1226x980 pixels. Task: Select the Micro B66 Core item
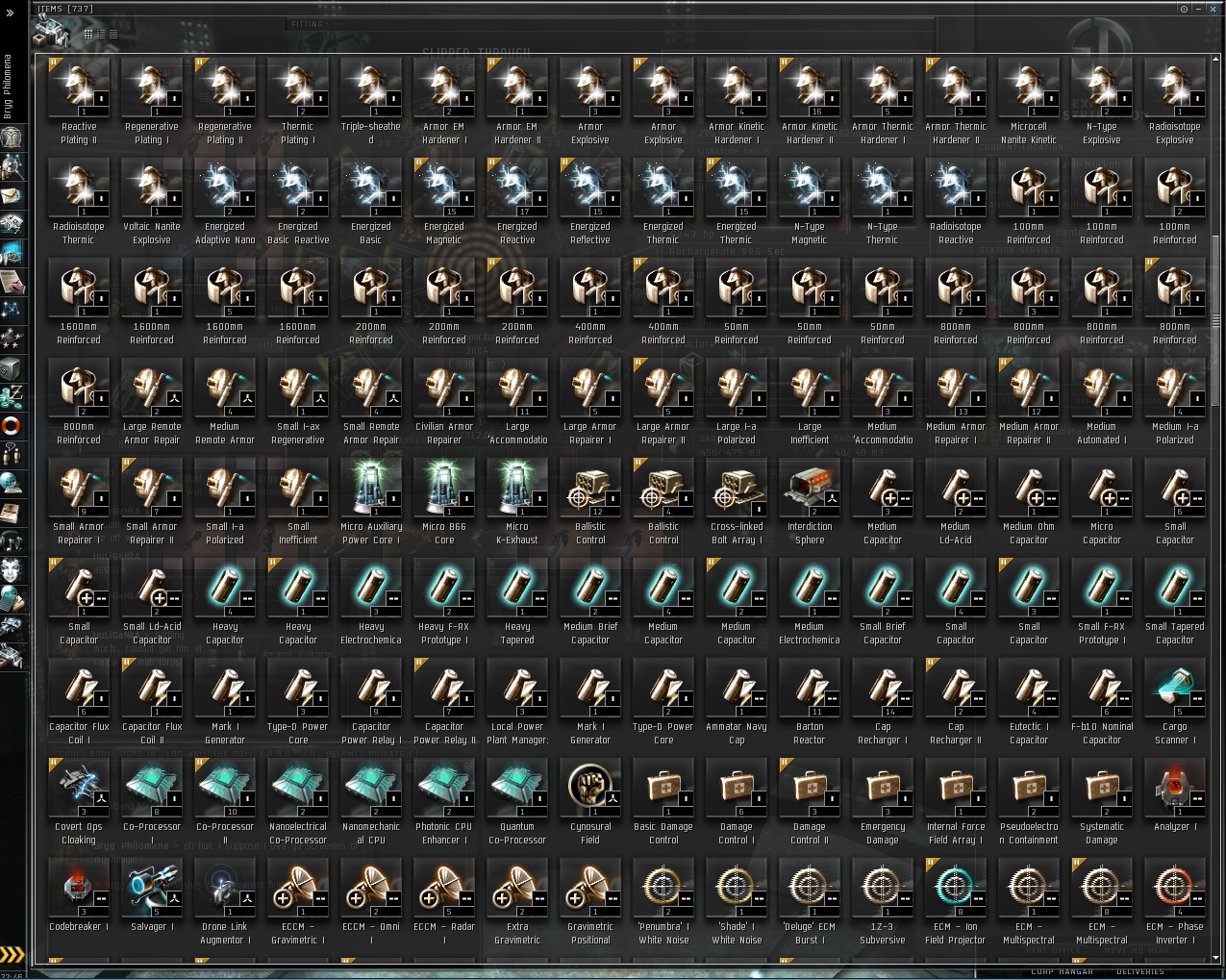click(x=444, y=501)
